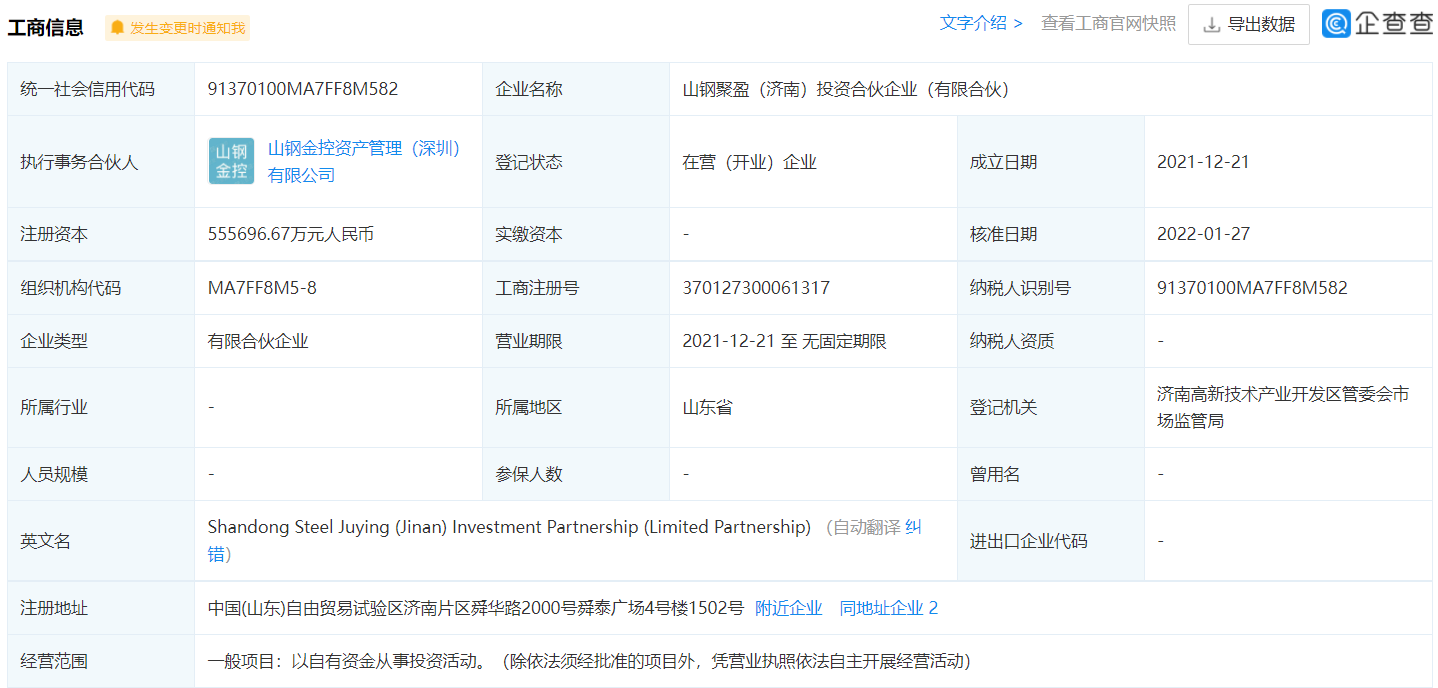Click registration authority 济南高新技术产业开发区管委会市场监管局
This screenshot has height=688, width=1438.
pos(1283,407)
